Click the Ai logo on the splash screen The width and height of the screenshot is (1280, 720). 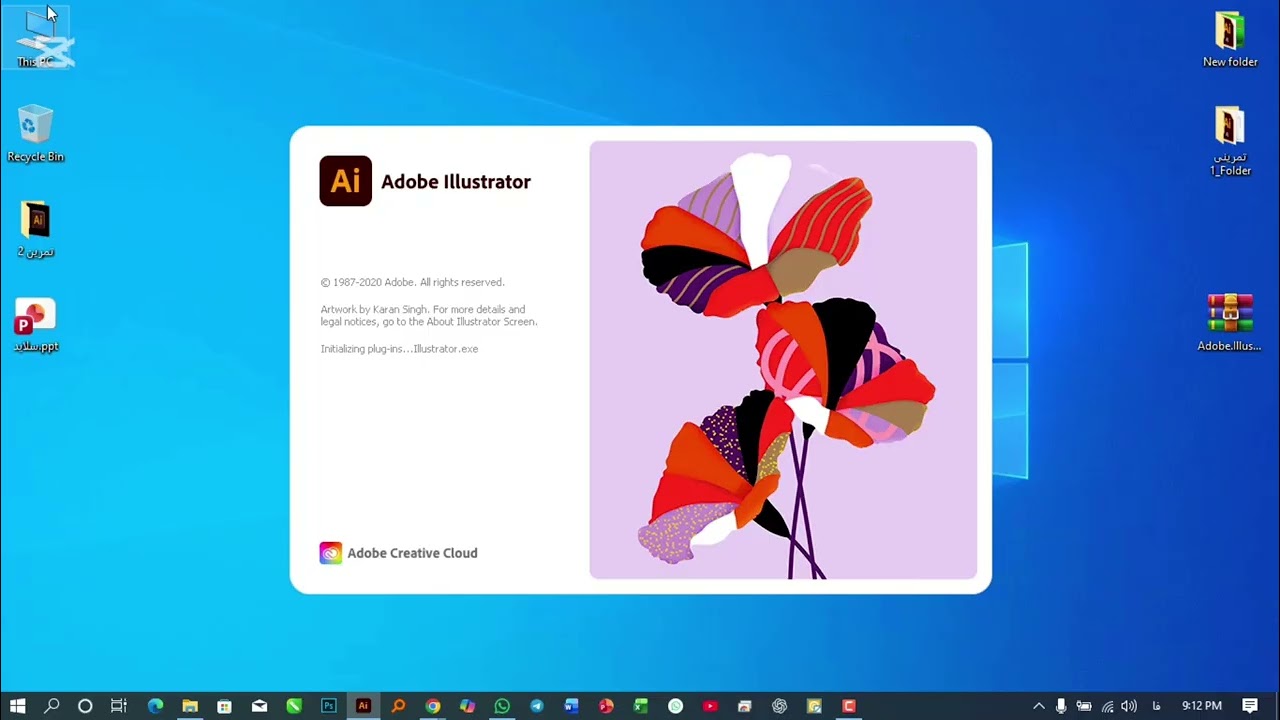click(345, 181)
